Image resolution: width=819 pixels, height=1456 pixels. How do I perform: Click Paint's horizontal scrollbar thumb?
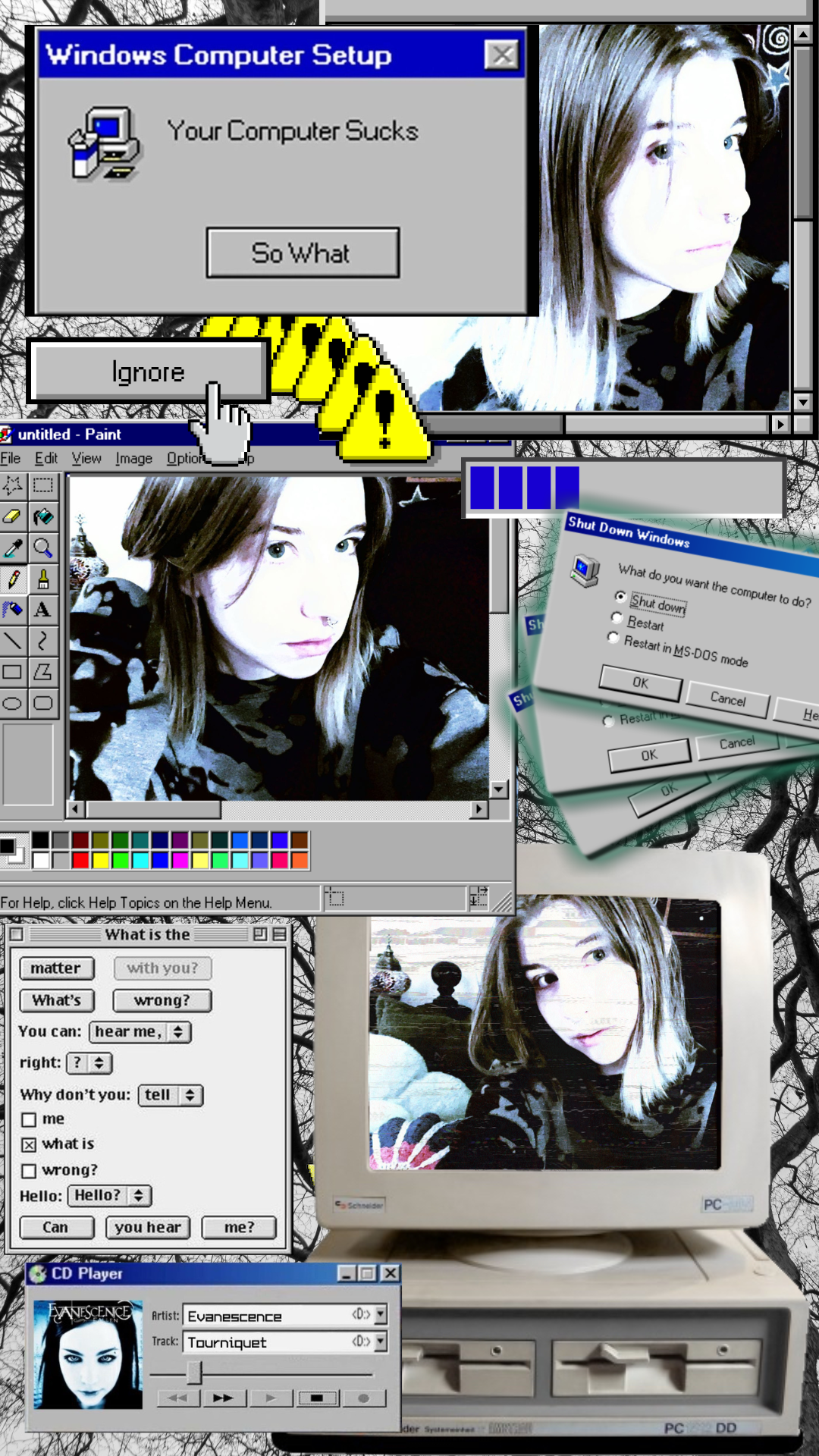tap(153, 809)
